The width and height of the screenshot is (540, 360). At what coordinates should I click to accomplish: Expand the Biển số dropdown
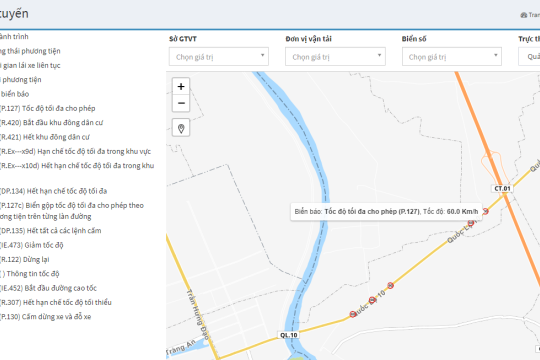pyautogui.click(x=452, y=56)
